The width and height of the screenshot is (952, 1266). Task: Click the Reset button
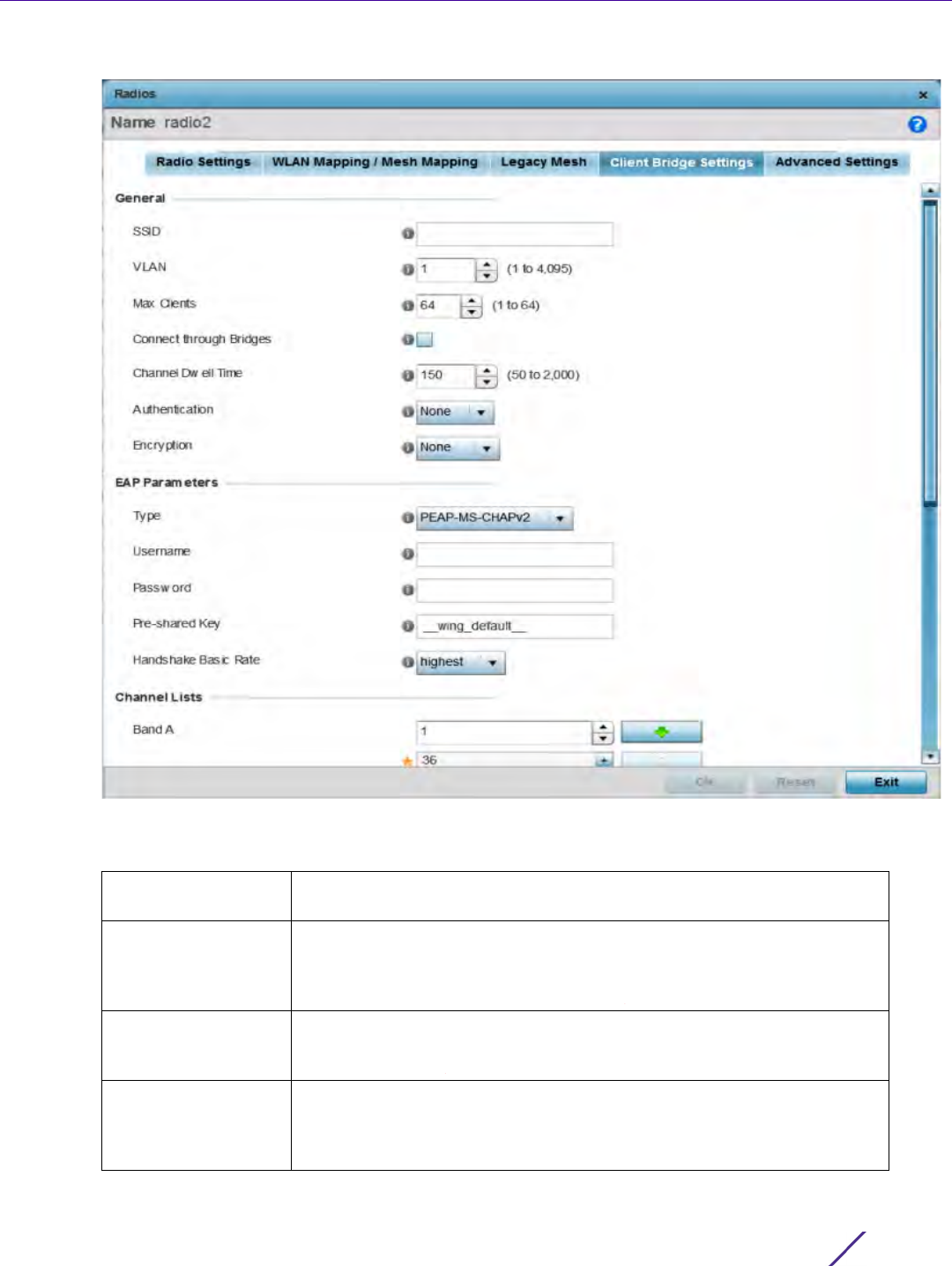pyautogui.click(x=795, y=782)
